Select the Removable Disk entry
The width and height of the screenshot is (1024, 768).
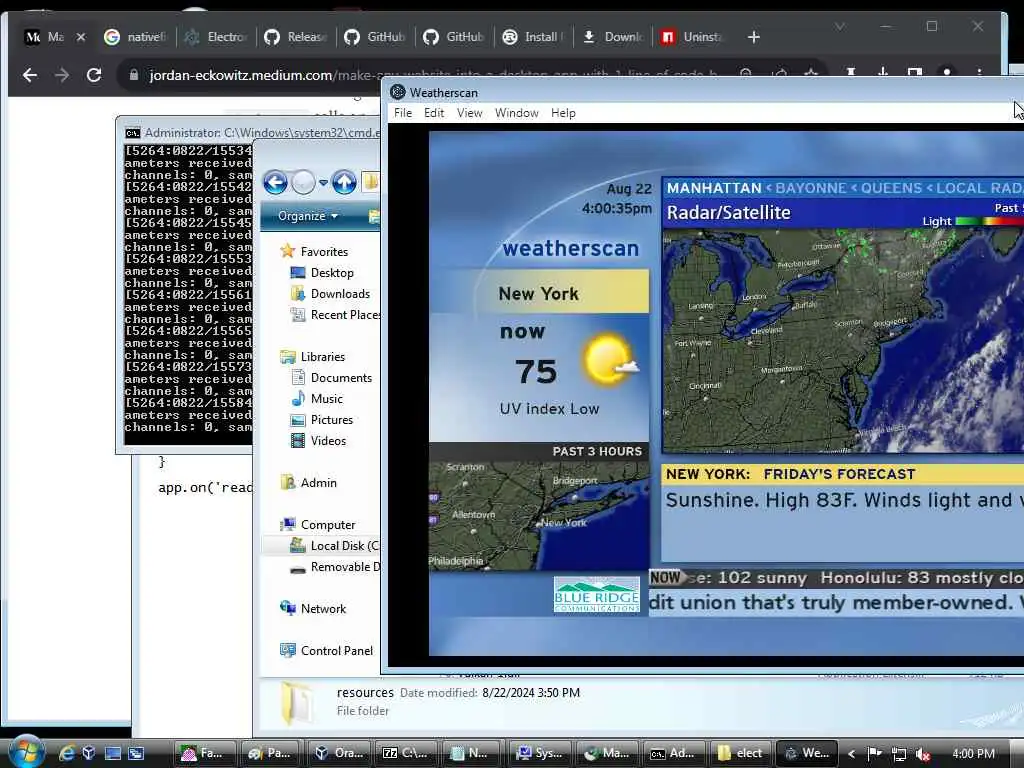[335, 567]
